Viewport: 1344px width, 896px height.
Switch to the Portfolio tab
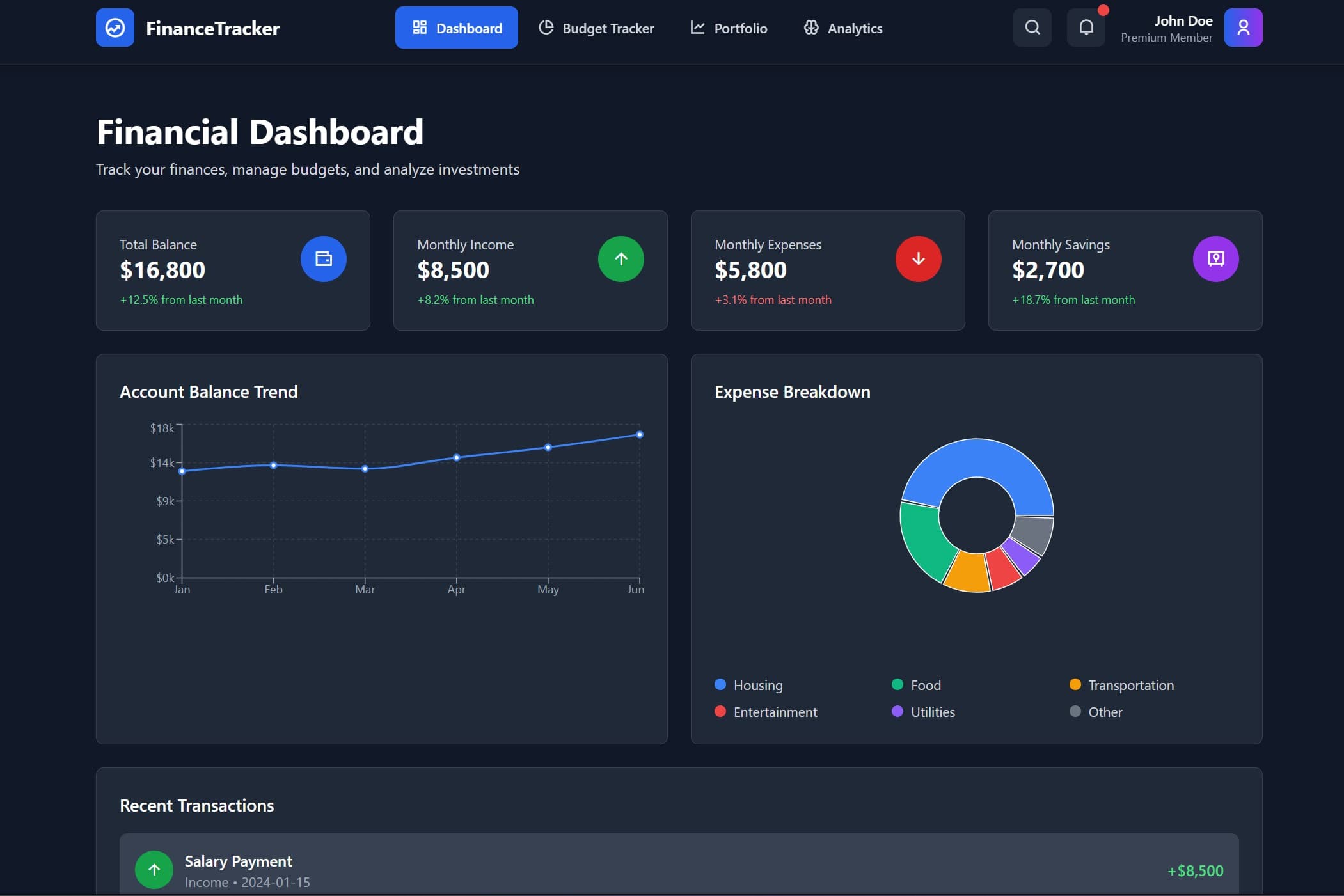point(729,28)
